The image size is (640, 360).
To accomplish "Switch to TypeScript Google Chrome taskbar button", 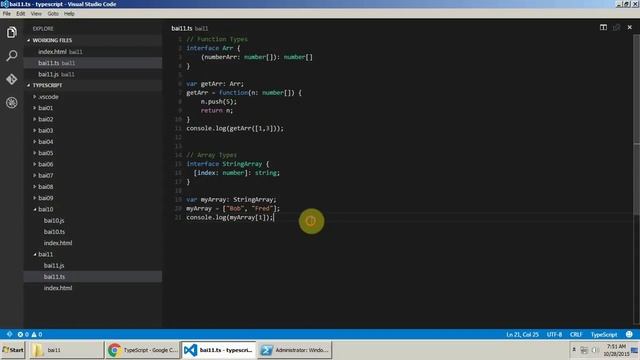I will tap(142, 350).
